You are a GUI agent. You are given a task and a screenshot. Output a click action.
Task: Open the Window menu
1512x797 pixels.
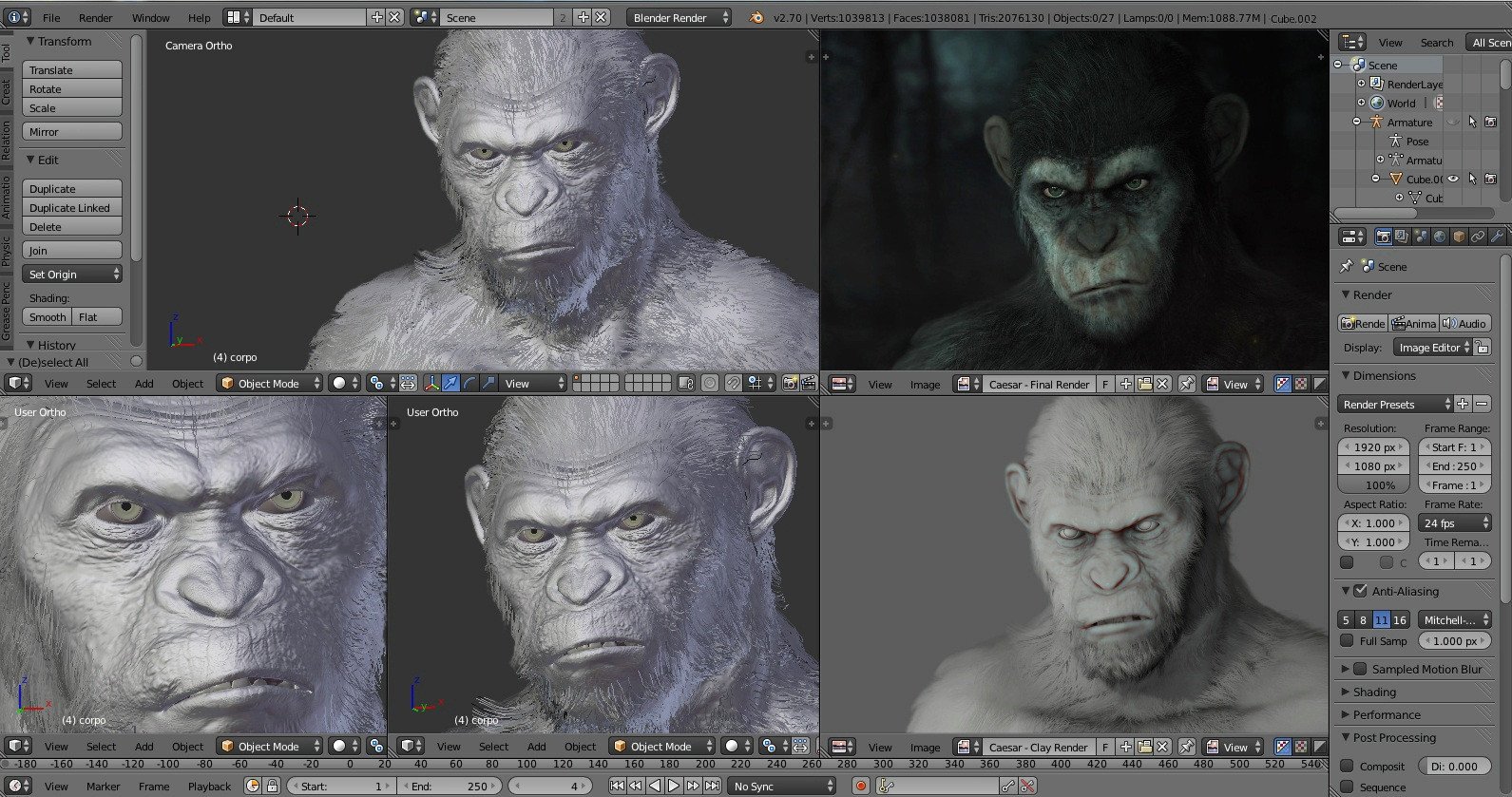coord(150,17)
